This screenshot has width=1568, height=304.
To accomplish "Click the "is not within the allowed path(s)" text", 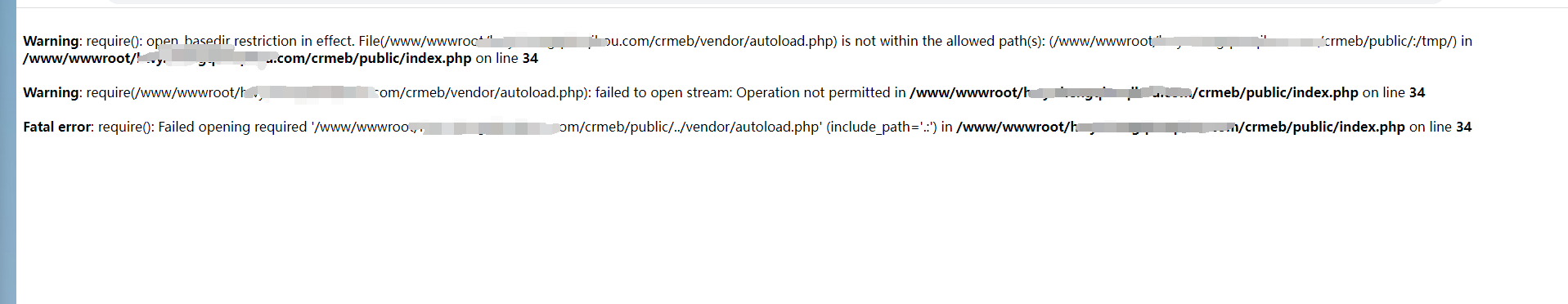I will pos(943,41).
